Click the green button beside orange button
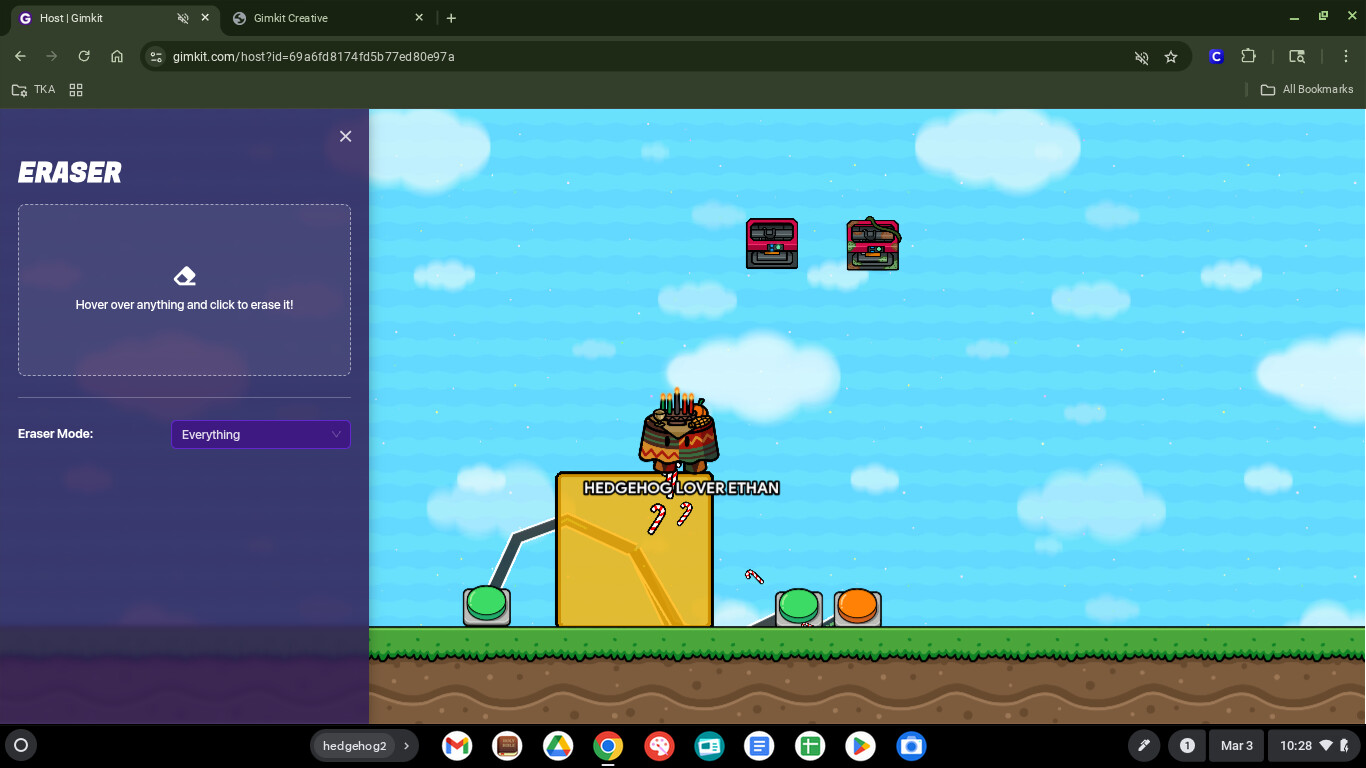This screenshot has height=768, width=1366. 798,607
